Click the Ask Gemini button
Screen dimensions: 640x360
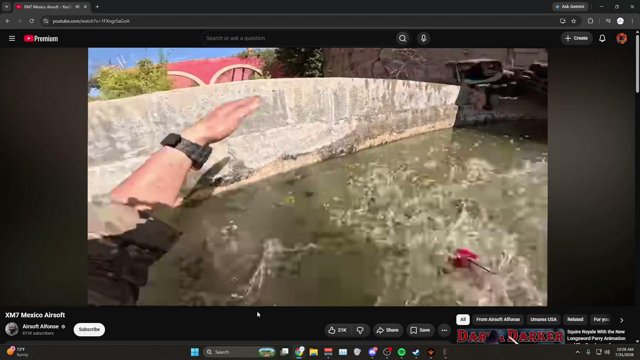[x=570, y=7]
